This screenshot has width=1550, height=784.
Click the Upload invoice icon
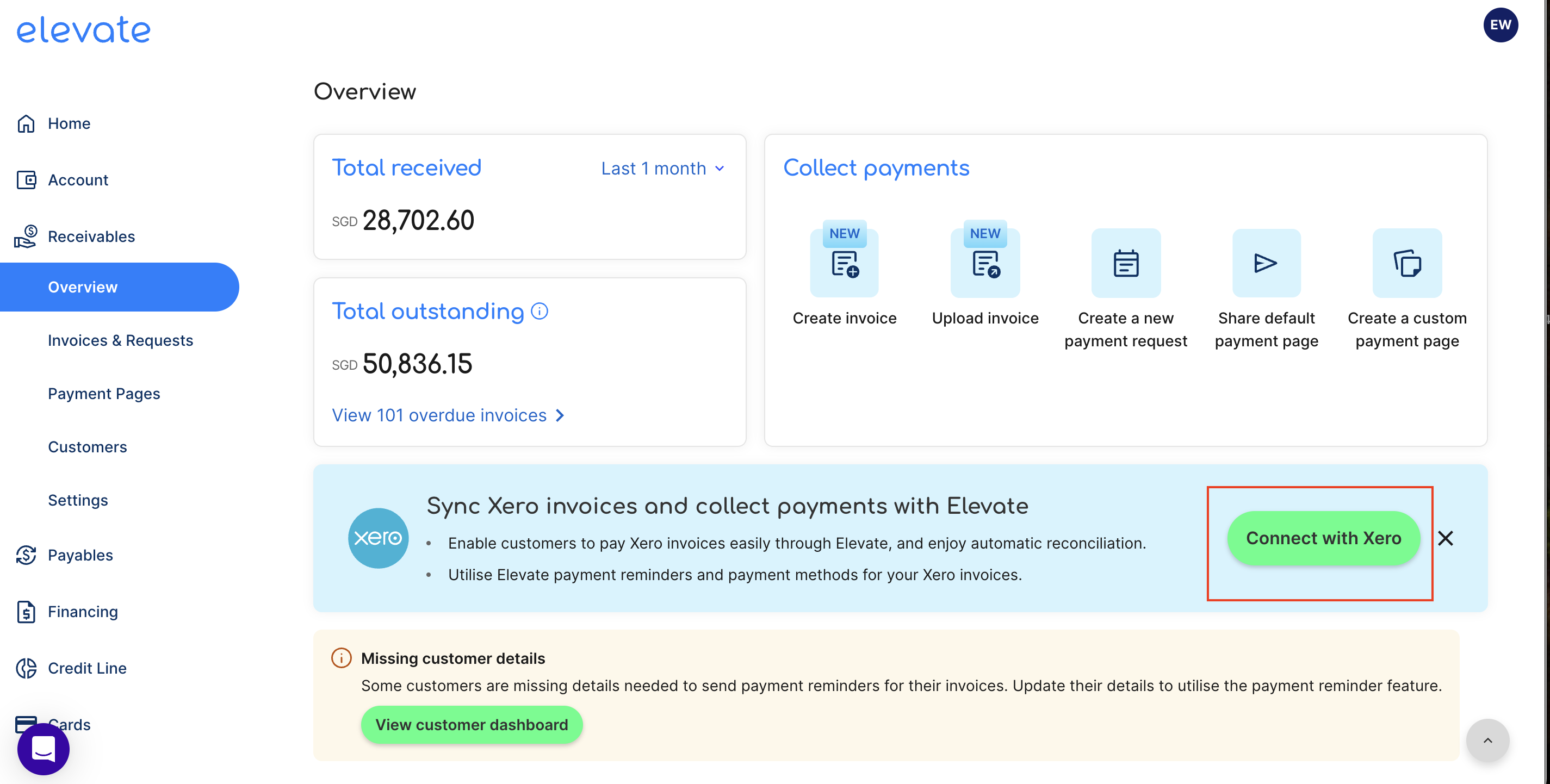[x=985, y=264]
